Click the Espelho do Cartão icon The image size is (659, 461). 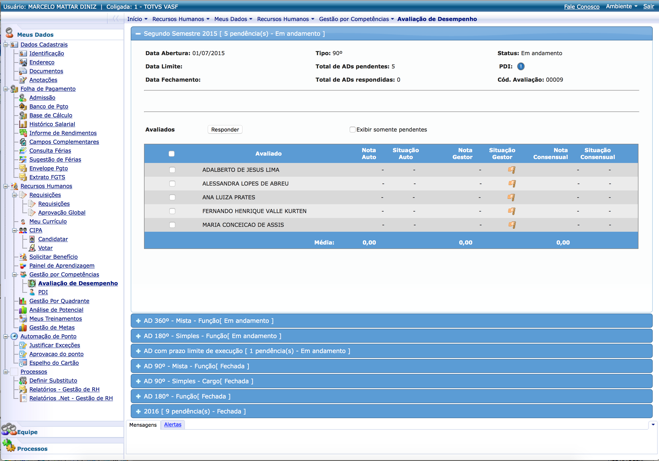tap(23, 363)
